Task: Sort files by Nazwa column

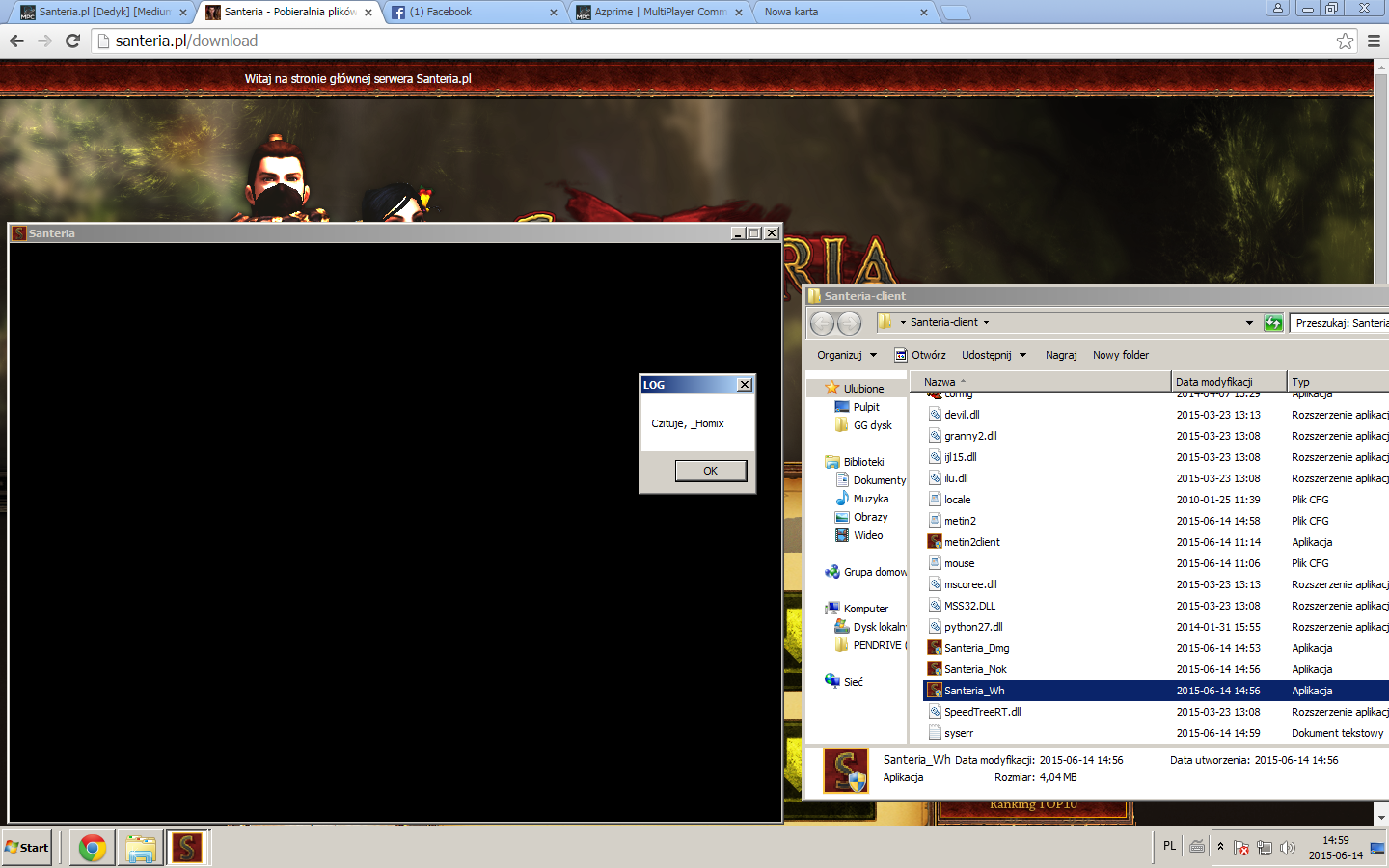Action: click(1042, 382)
